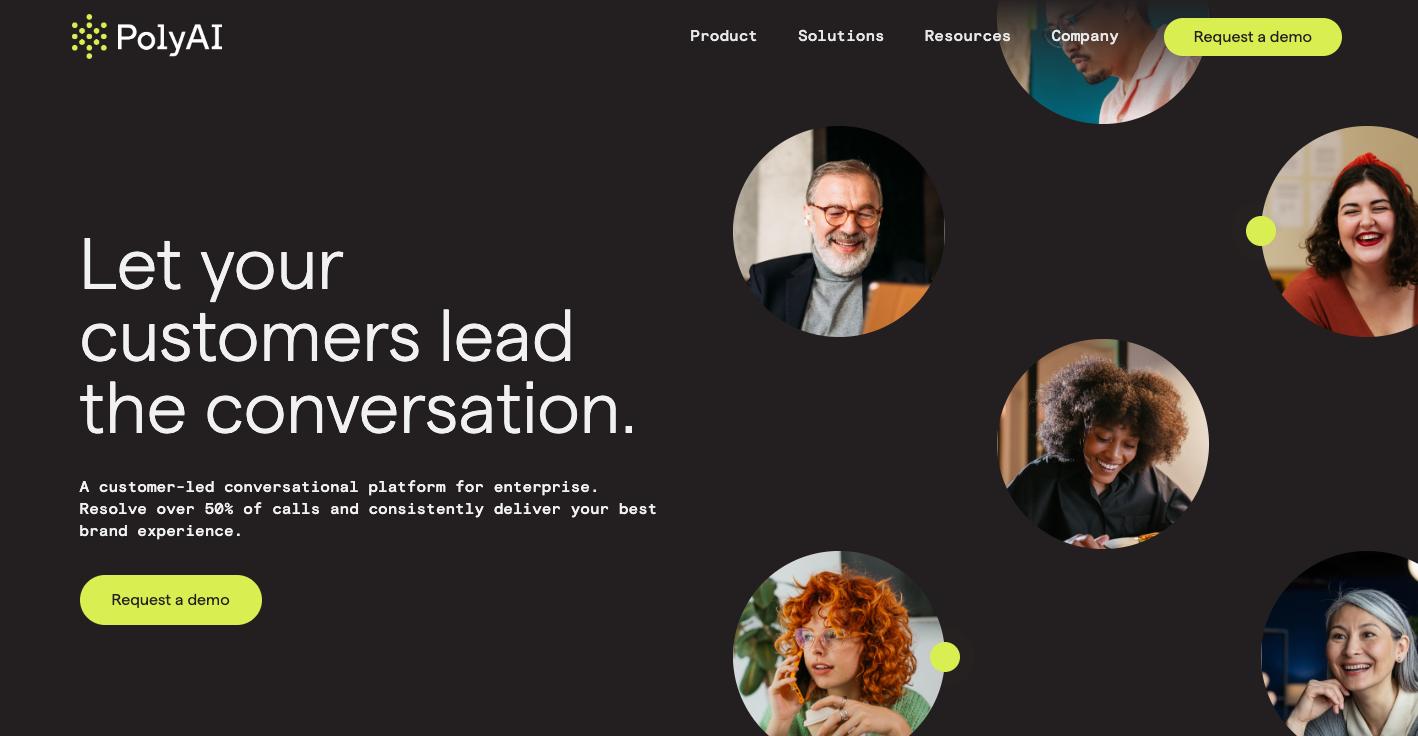Select the curly dark-haired woman photo
This screenshot has height=736, width=1418.
(x=1103, y=444)
